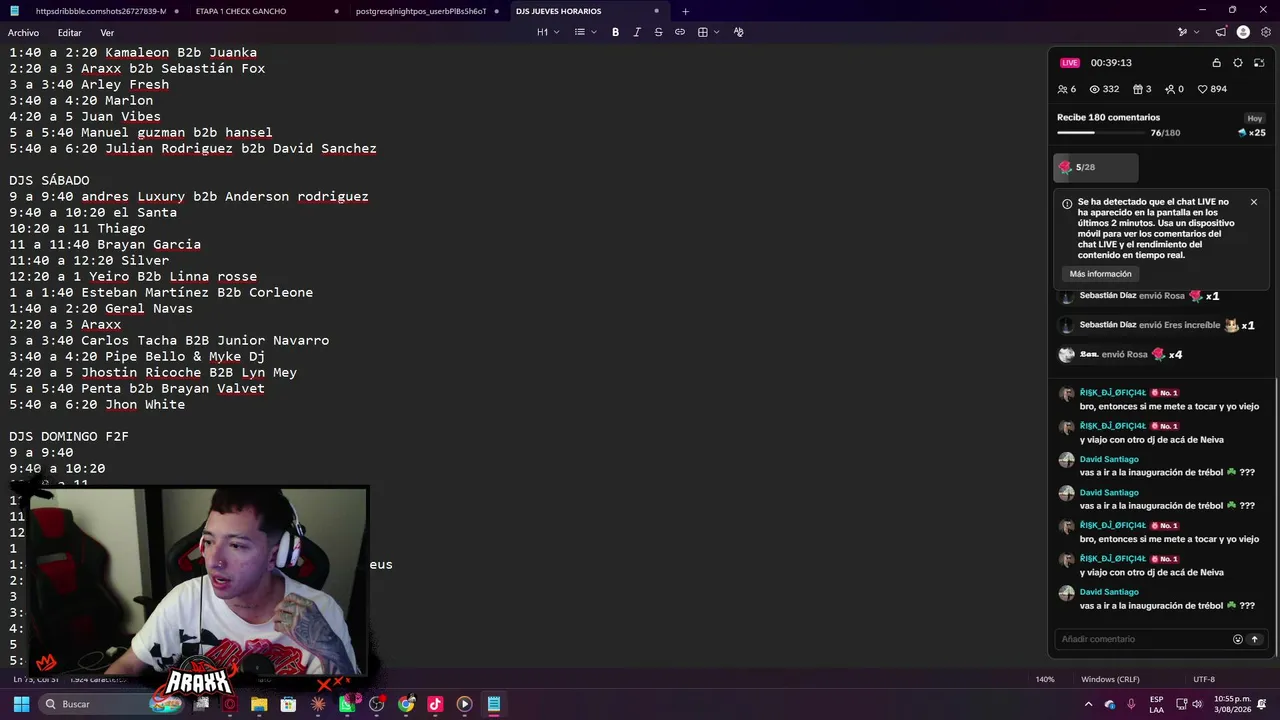Screen dimensions: 1280x720
Task: Open the Ver menu
Action: (107, 33)
